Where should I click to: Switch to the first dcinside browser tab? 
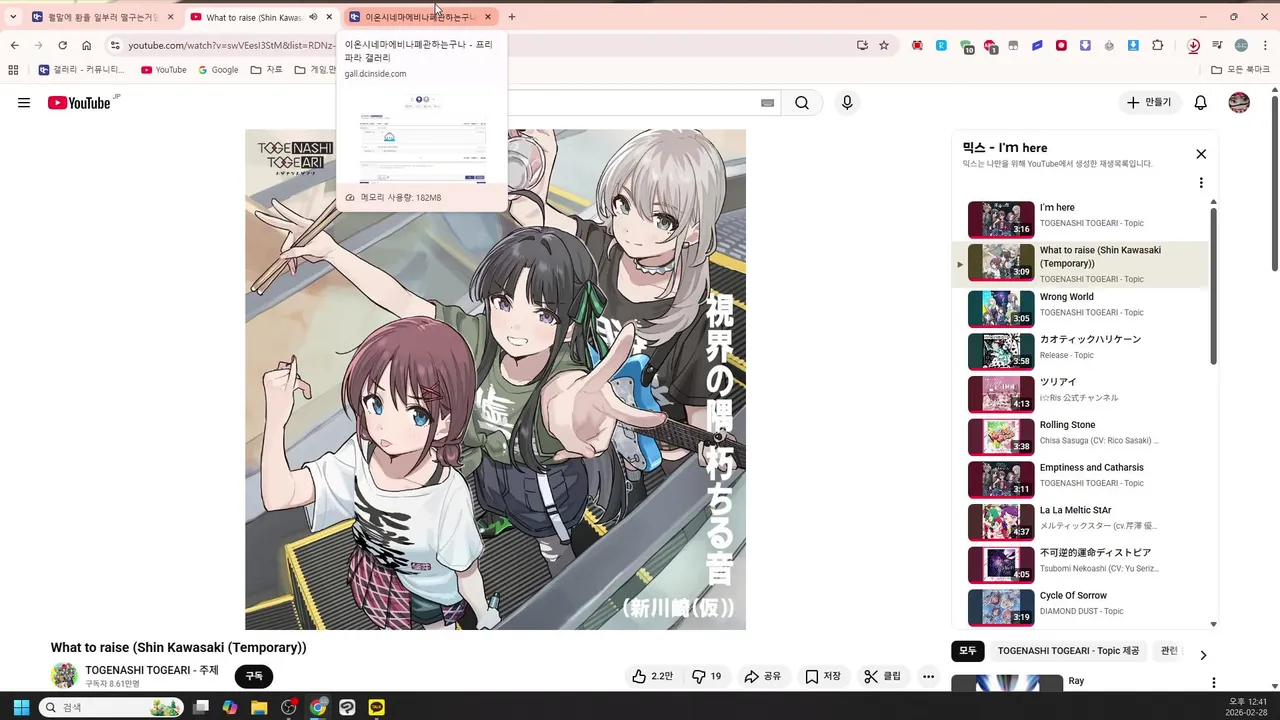click(x=103, y=17)
